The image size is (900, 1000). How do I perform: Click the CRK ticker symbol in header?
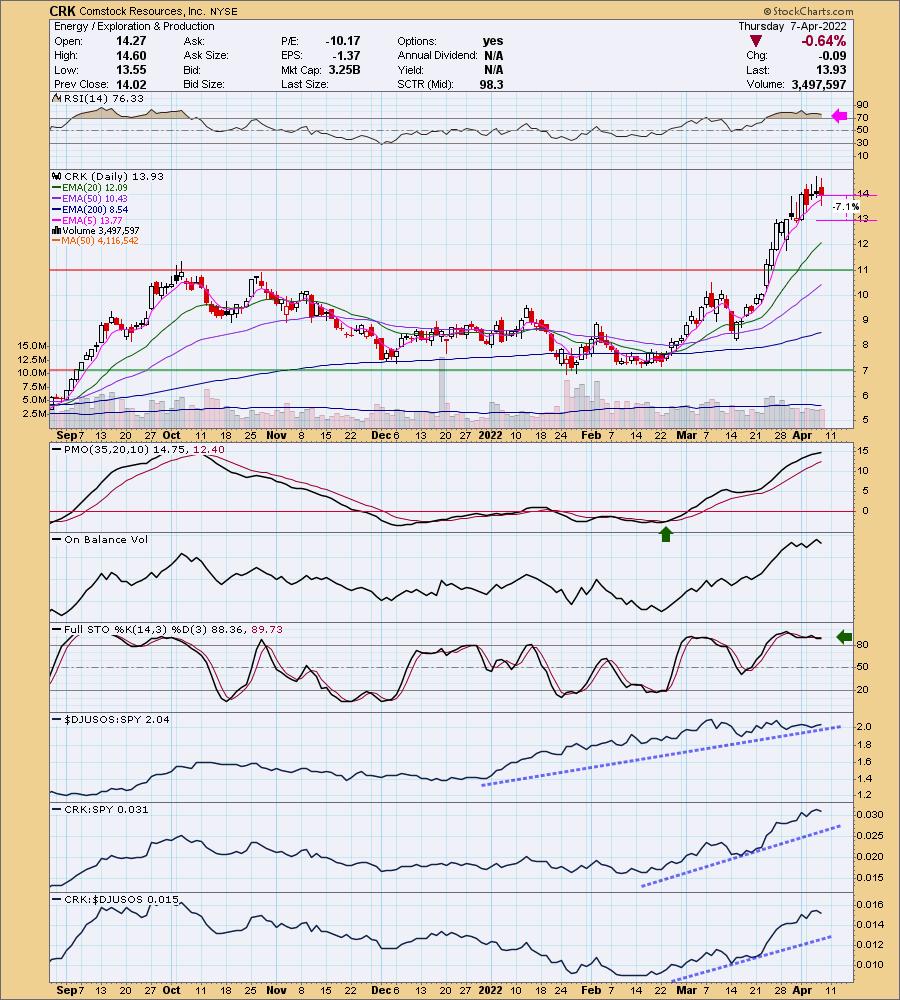click(63, 11)
